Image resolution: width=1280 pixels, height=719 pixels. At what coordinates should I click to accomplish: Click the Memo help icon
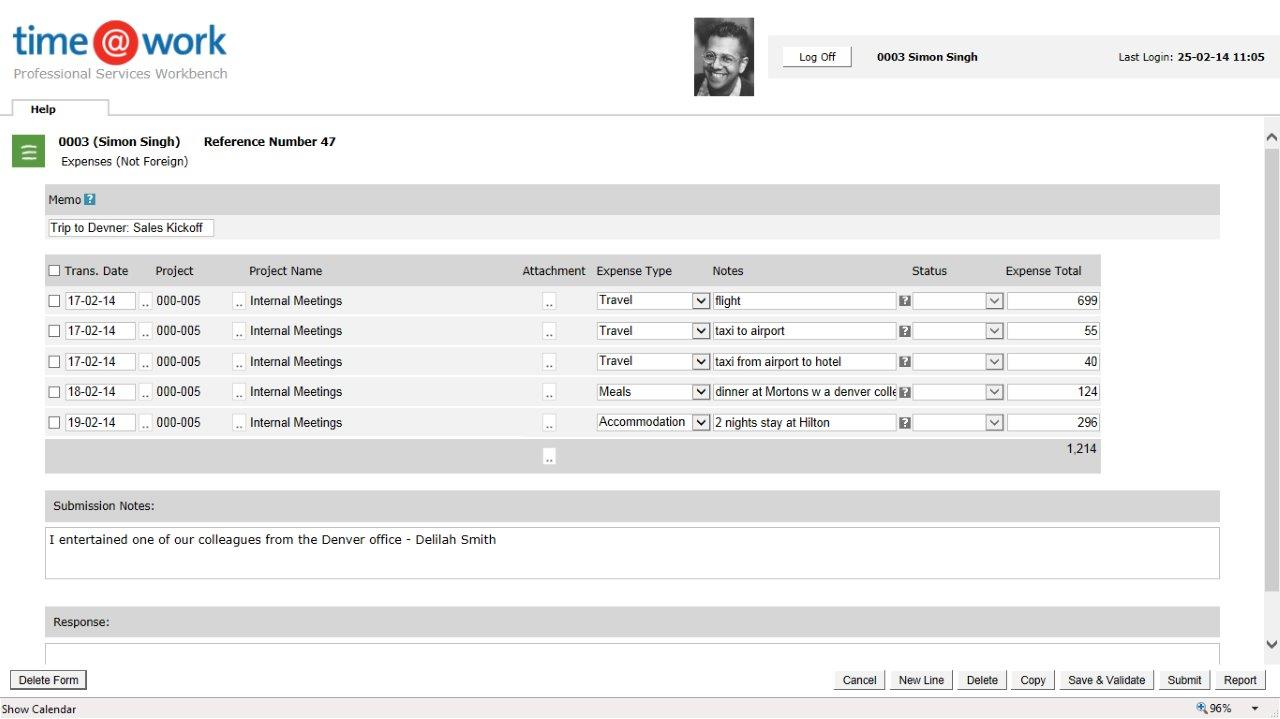coord(90,200)
